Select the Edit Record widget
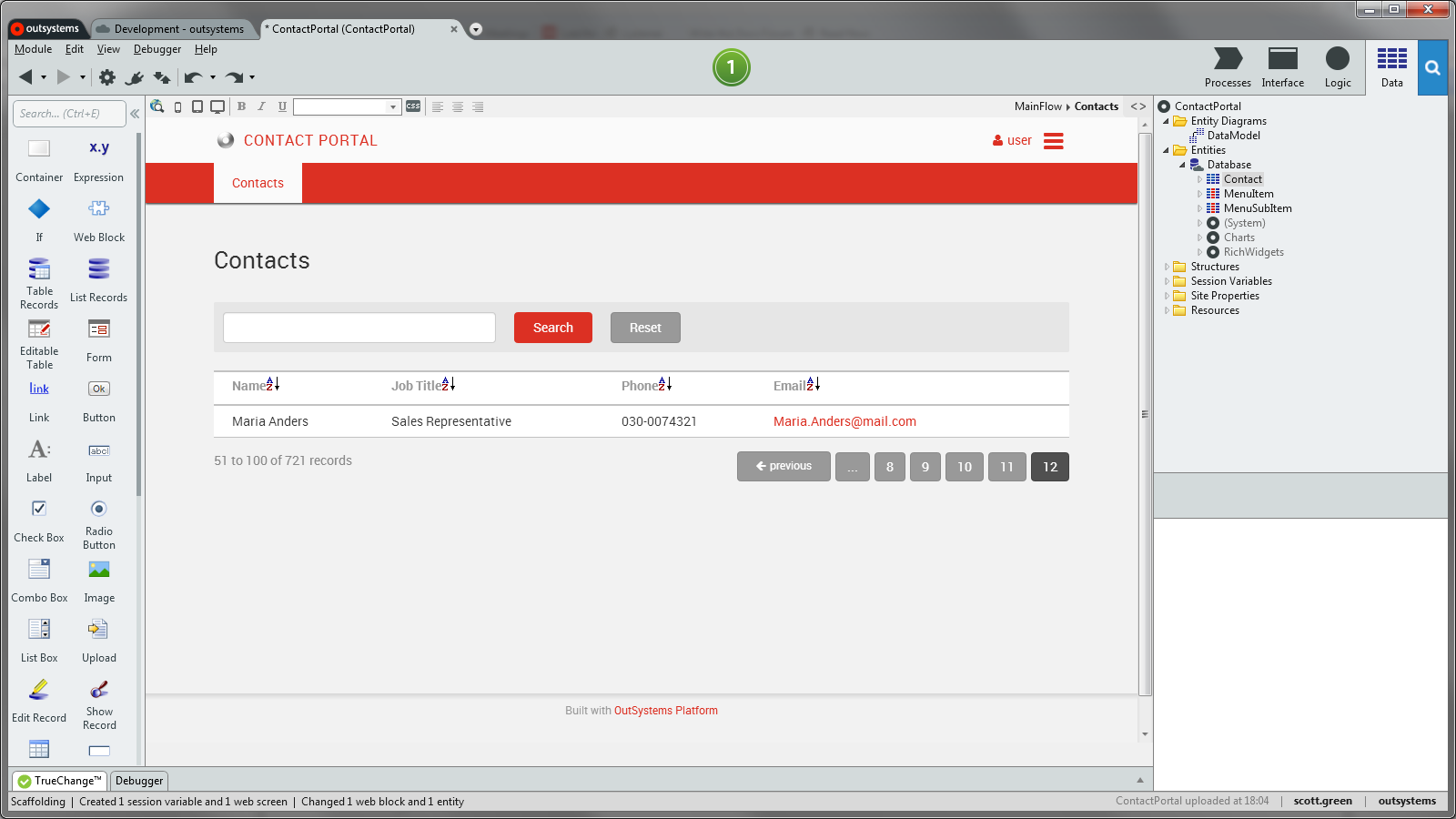1456x819 pixels. click(x=39, y=701)
